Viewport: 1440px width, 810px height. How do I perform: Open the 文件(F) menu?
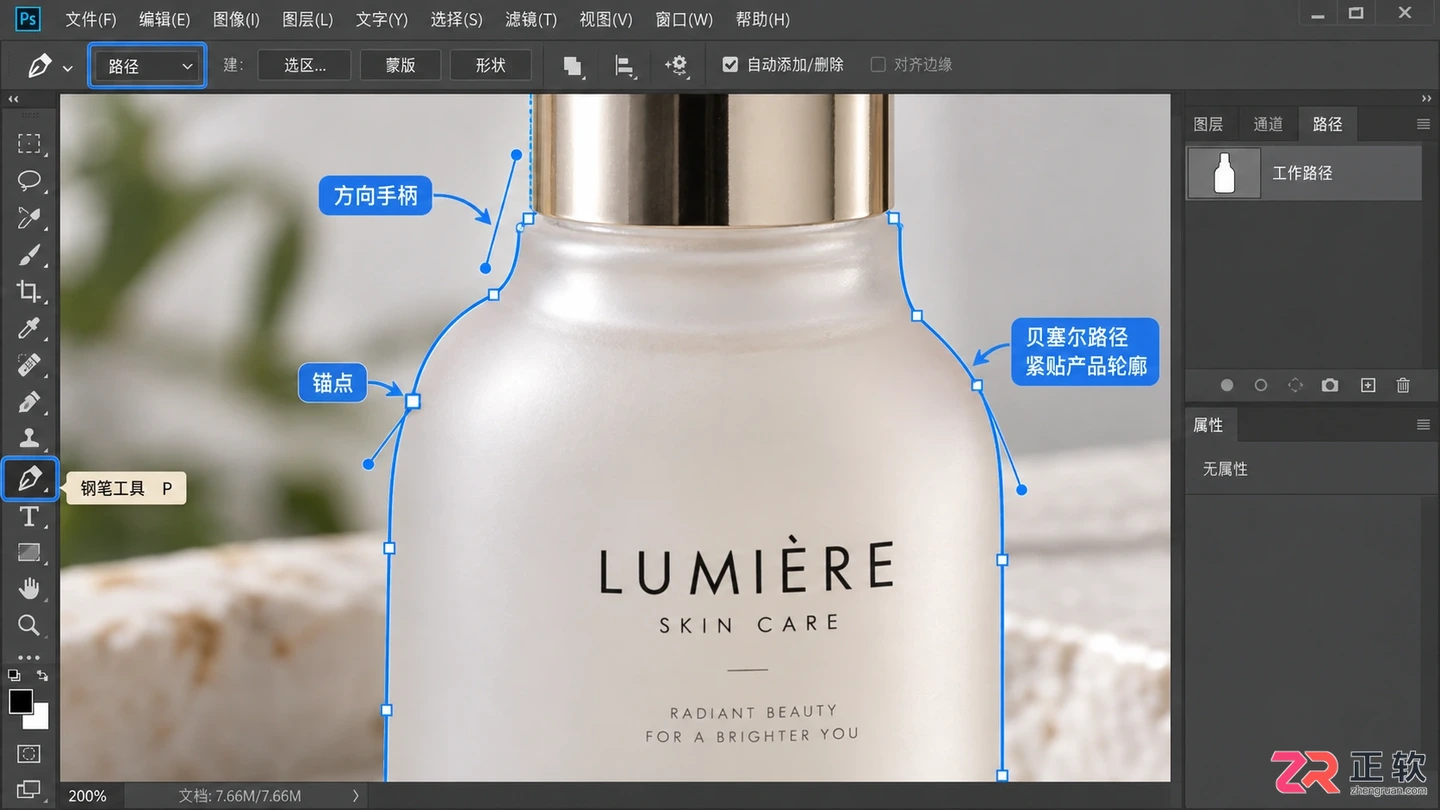[x=91, y=19]
